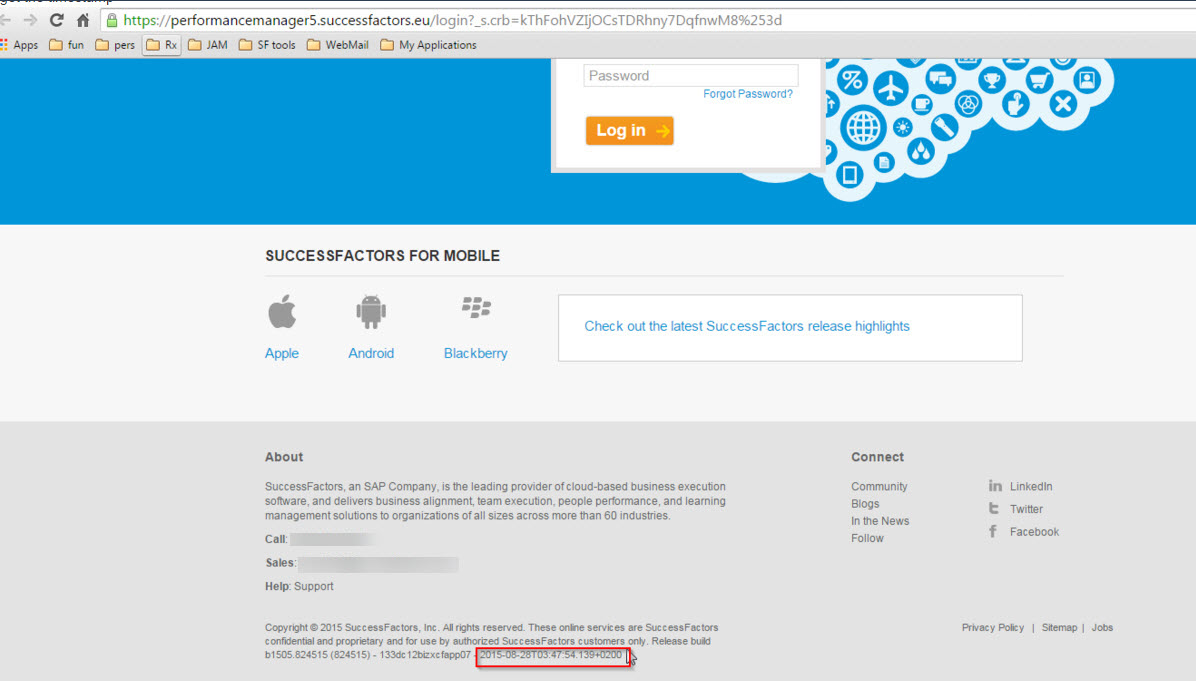The height and width of the screenshot is (681, 1196).
Task: Click the airplane icon in cloud graphic
Action: pos(890,88)
